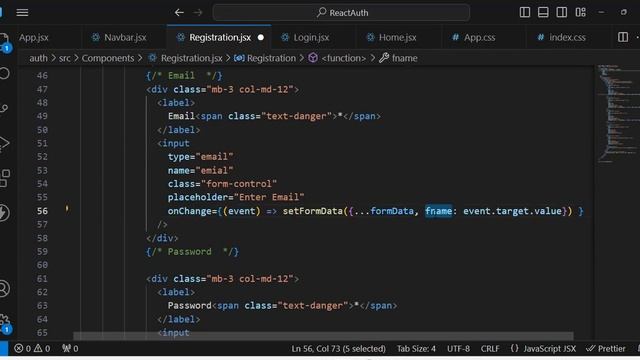The image size is (640, 360).
Task: Click the minimap code overview
Action: click(617, 113)
